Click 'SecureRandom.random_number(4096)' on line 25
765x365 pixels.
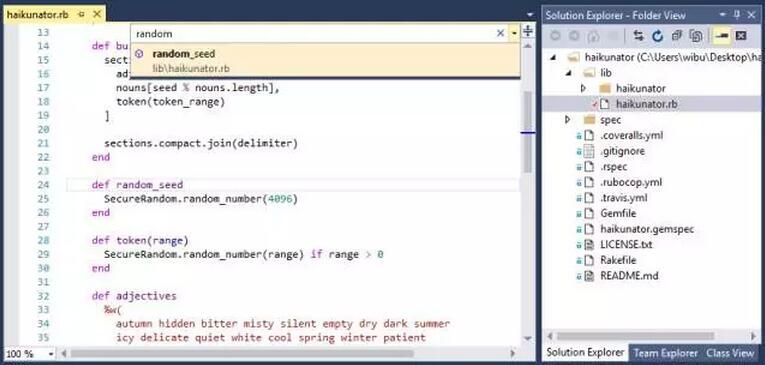coord(201,199)
